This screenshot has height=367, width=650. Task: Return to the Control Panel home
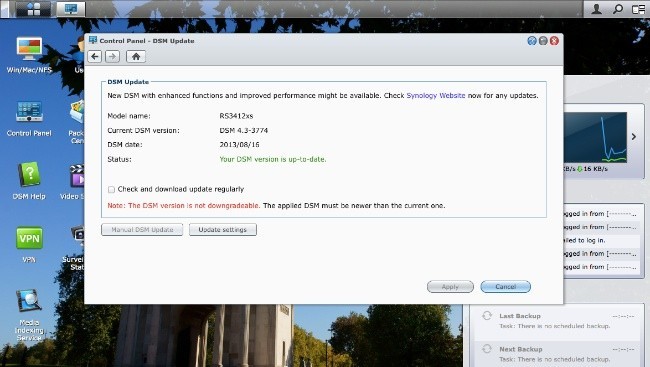136,56
